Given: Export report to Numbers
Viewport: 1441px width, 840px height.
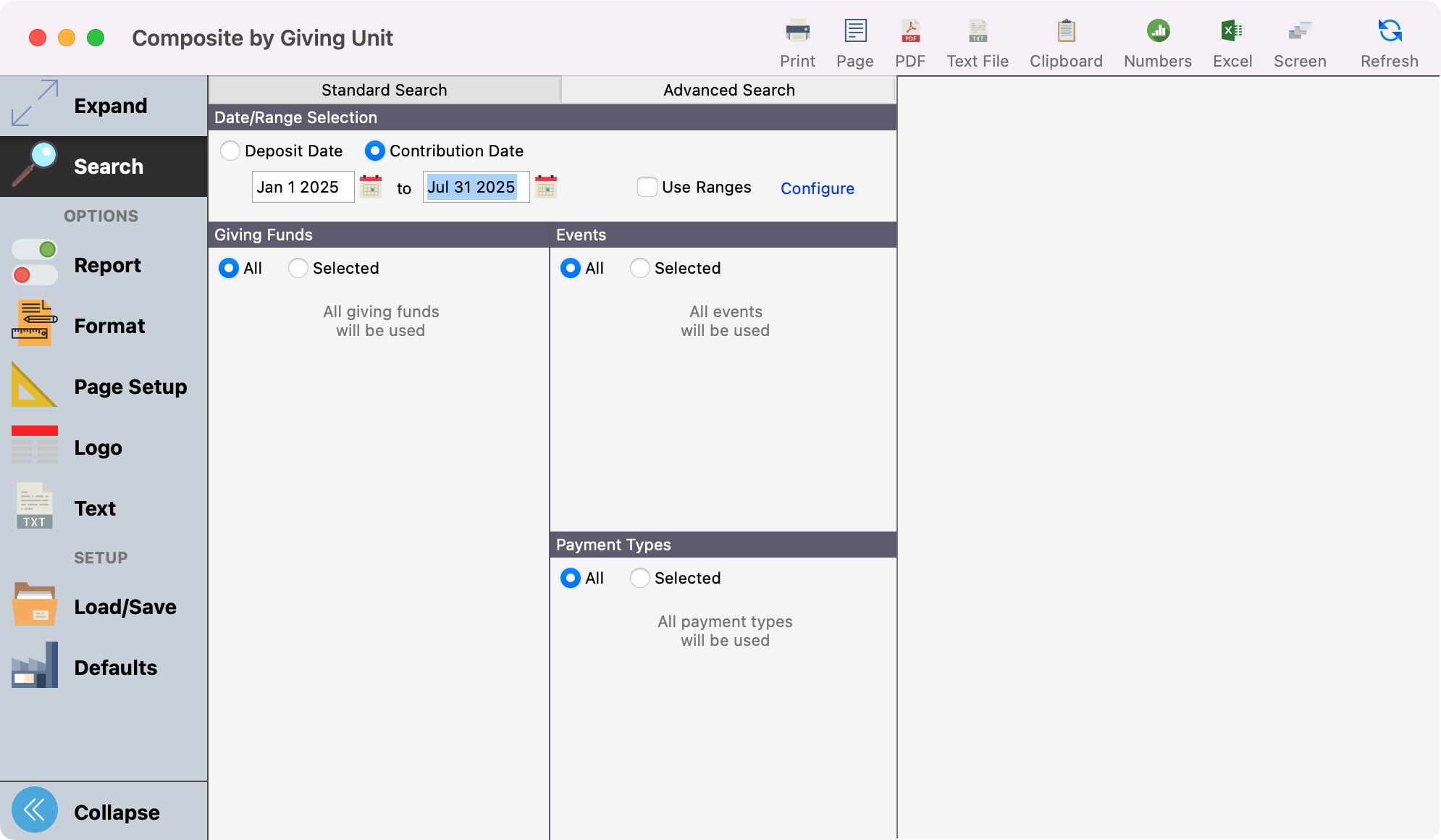Looking at the screenshot, I should click(x=1156, y=40).
